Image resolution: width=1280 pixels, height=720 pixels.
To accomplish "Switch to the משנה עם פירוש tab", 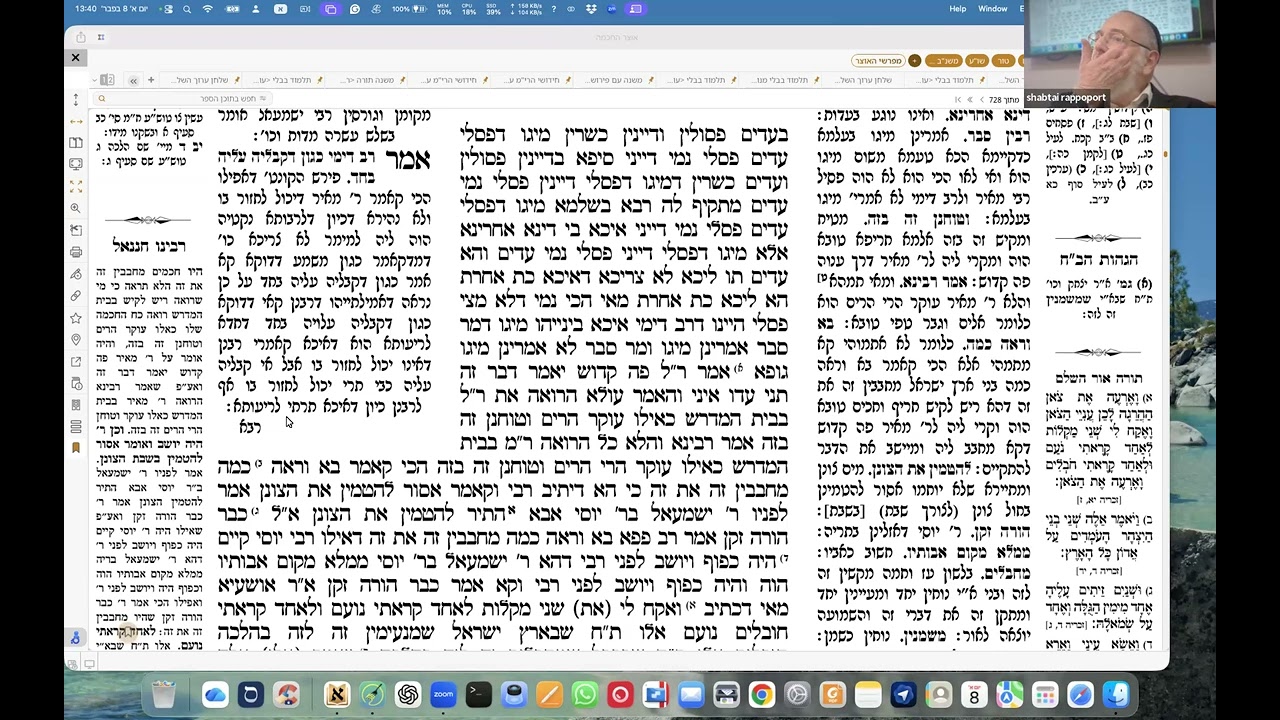I will point(616,80).
